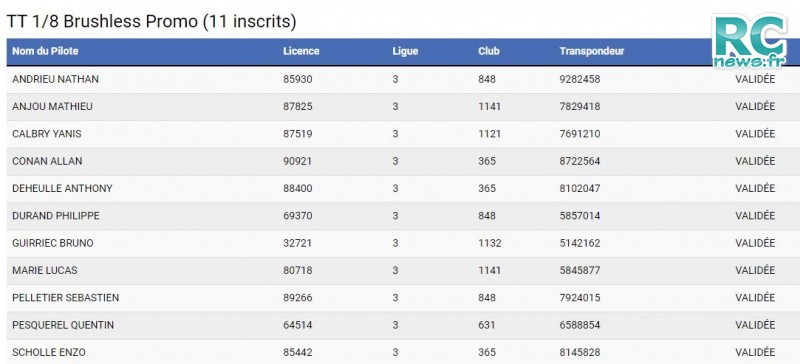Sort by Nom du Pilote column header

[45, 51]
